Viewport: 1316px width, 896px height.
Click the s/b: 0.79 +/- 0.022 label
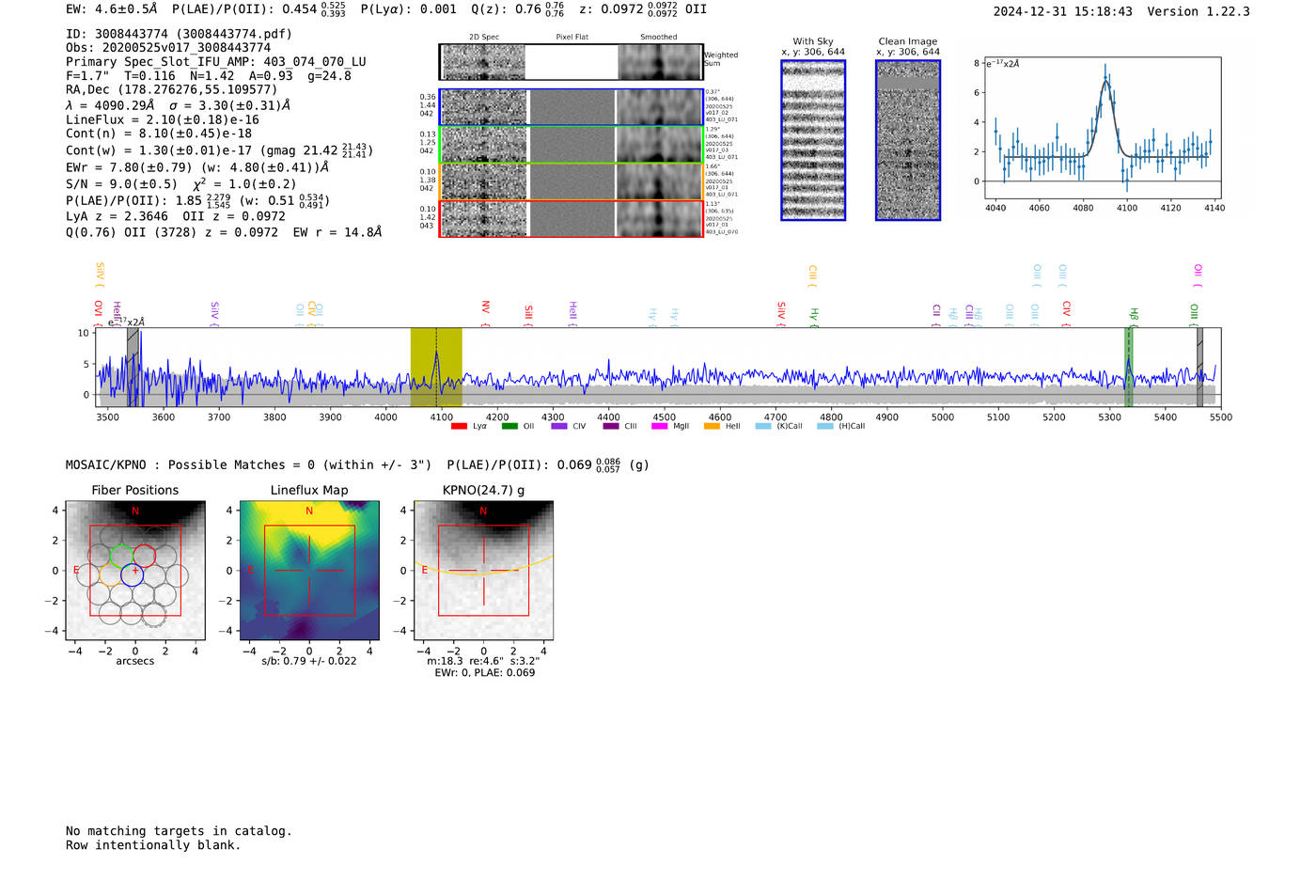coord(309,661)
